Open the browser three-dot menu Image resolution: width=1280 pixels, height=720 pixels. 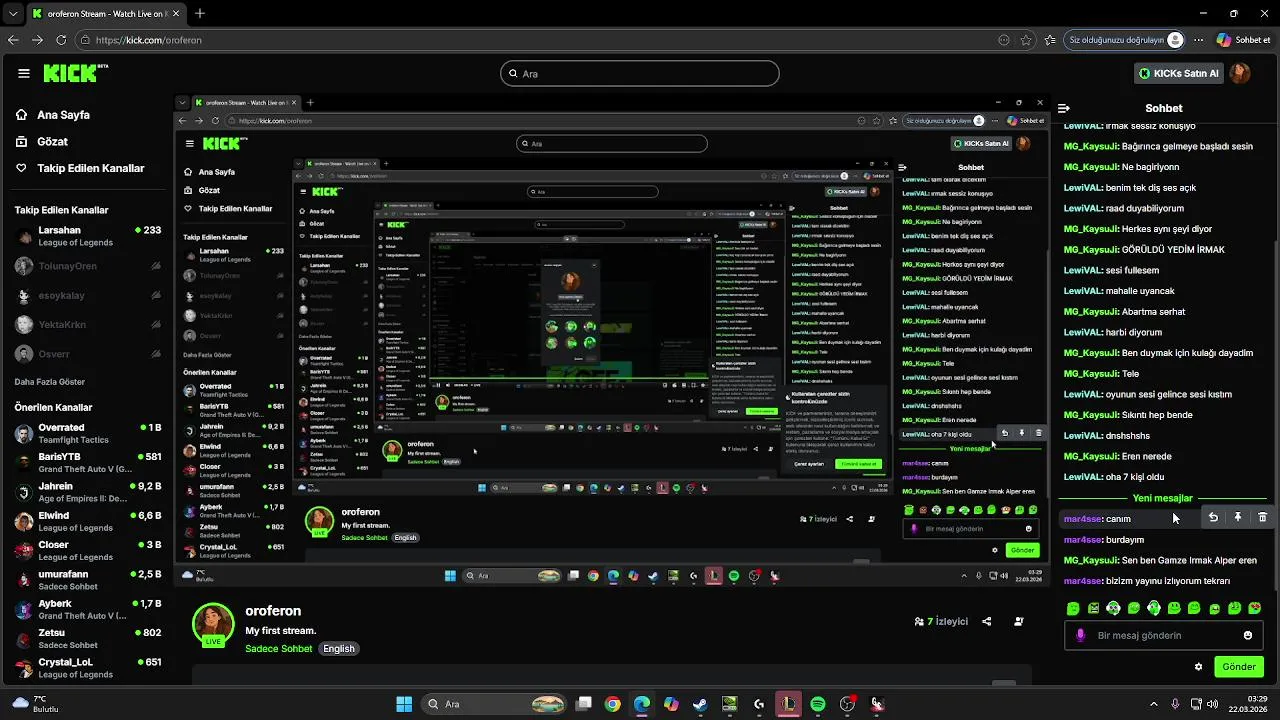point(1198,40)
